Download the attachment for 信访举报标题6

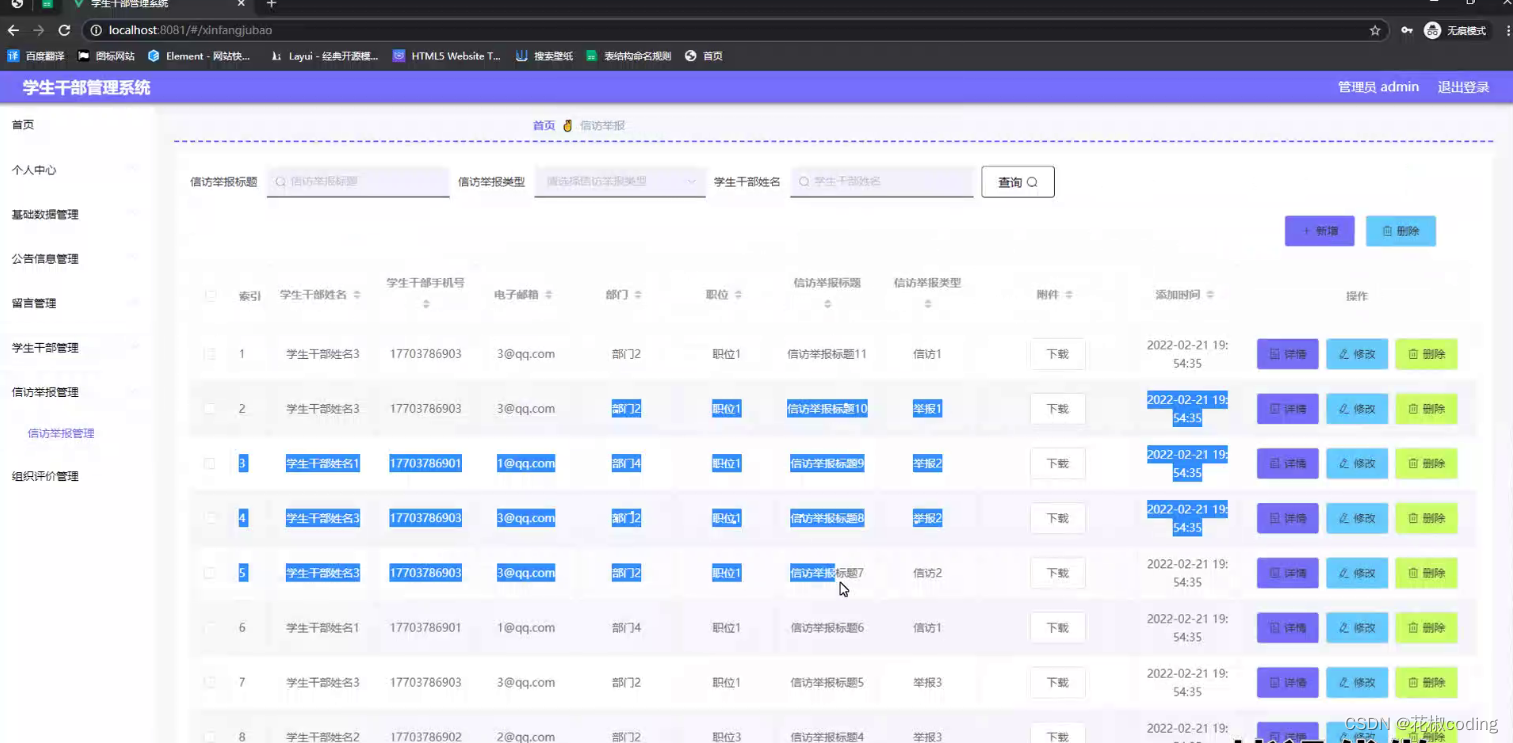point(1057,628)
